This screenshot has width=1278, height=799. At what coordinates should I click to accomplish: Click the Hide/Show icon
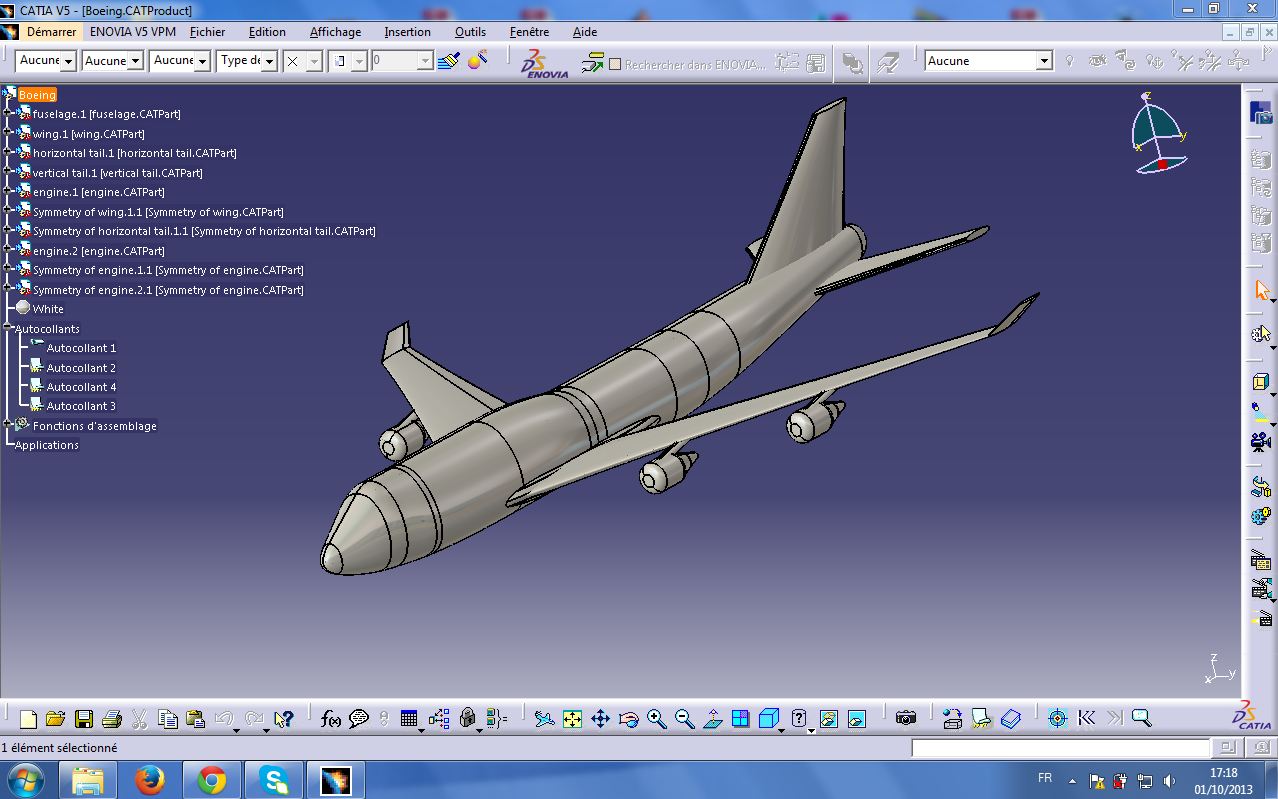click(828, 718)
